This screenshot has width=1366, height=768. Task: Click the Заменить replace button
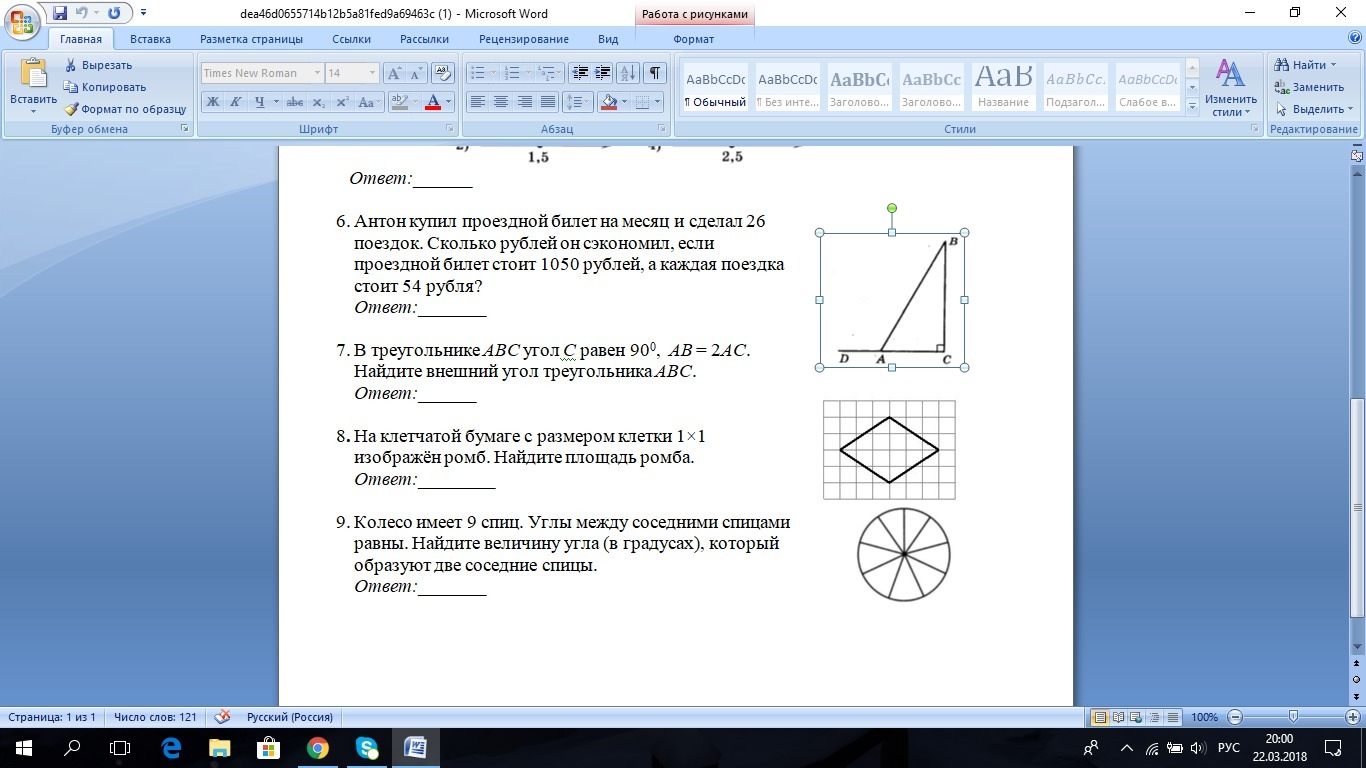tap(1308, 87)
